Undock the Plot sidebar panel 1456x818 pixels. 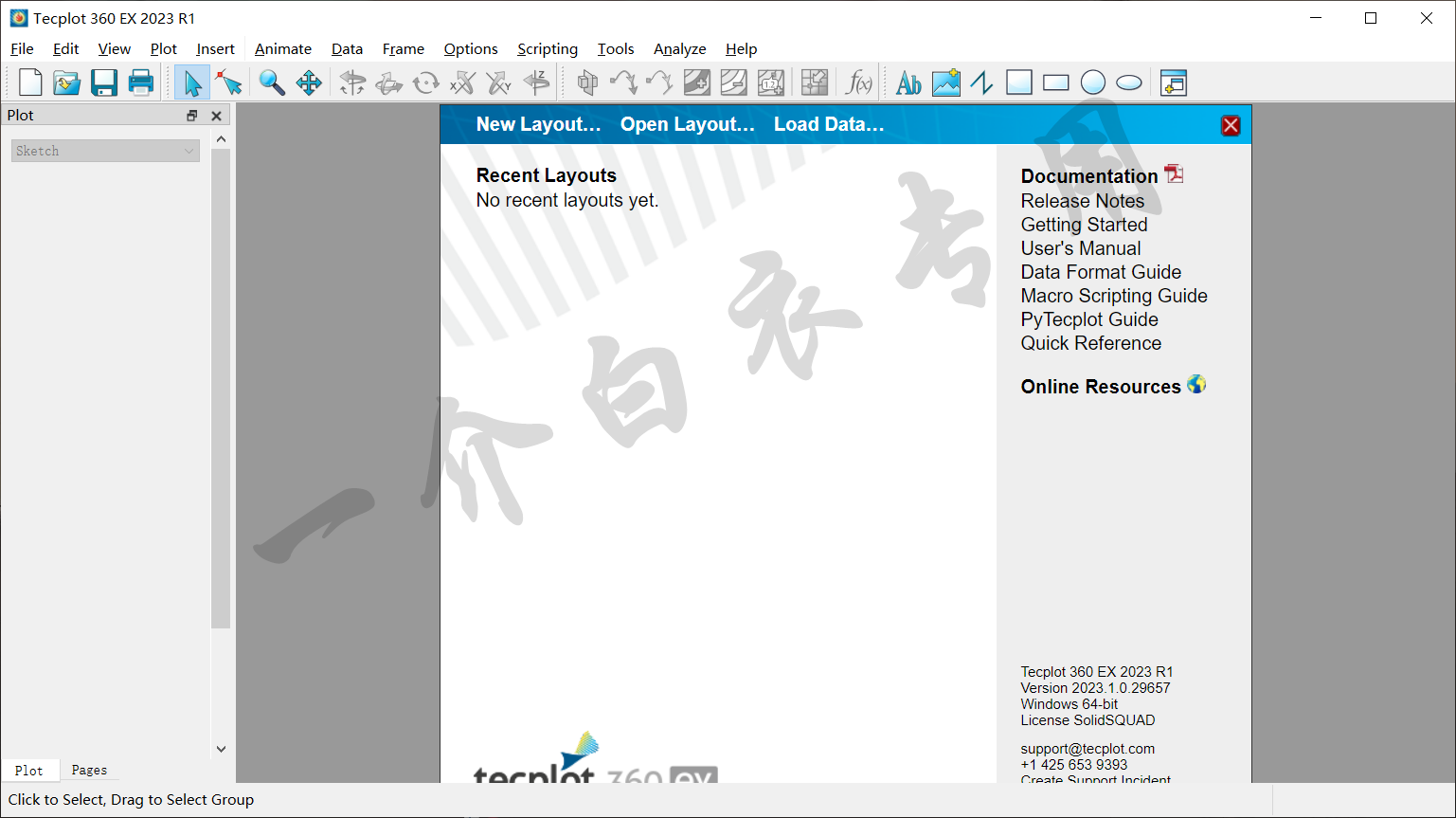192,116
